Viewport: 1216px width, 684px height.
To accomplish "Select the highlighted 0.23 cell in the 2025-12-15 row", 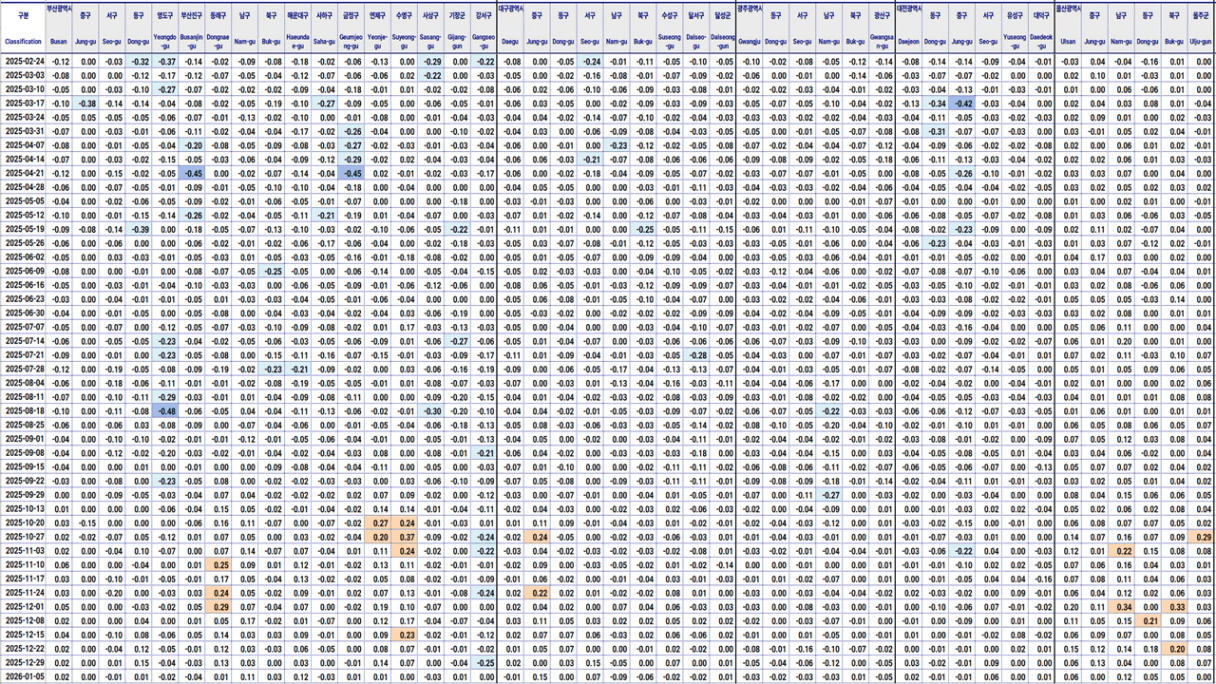I will [x=405, y=634].
